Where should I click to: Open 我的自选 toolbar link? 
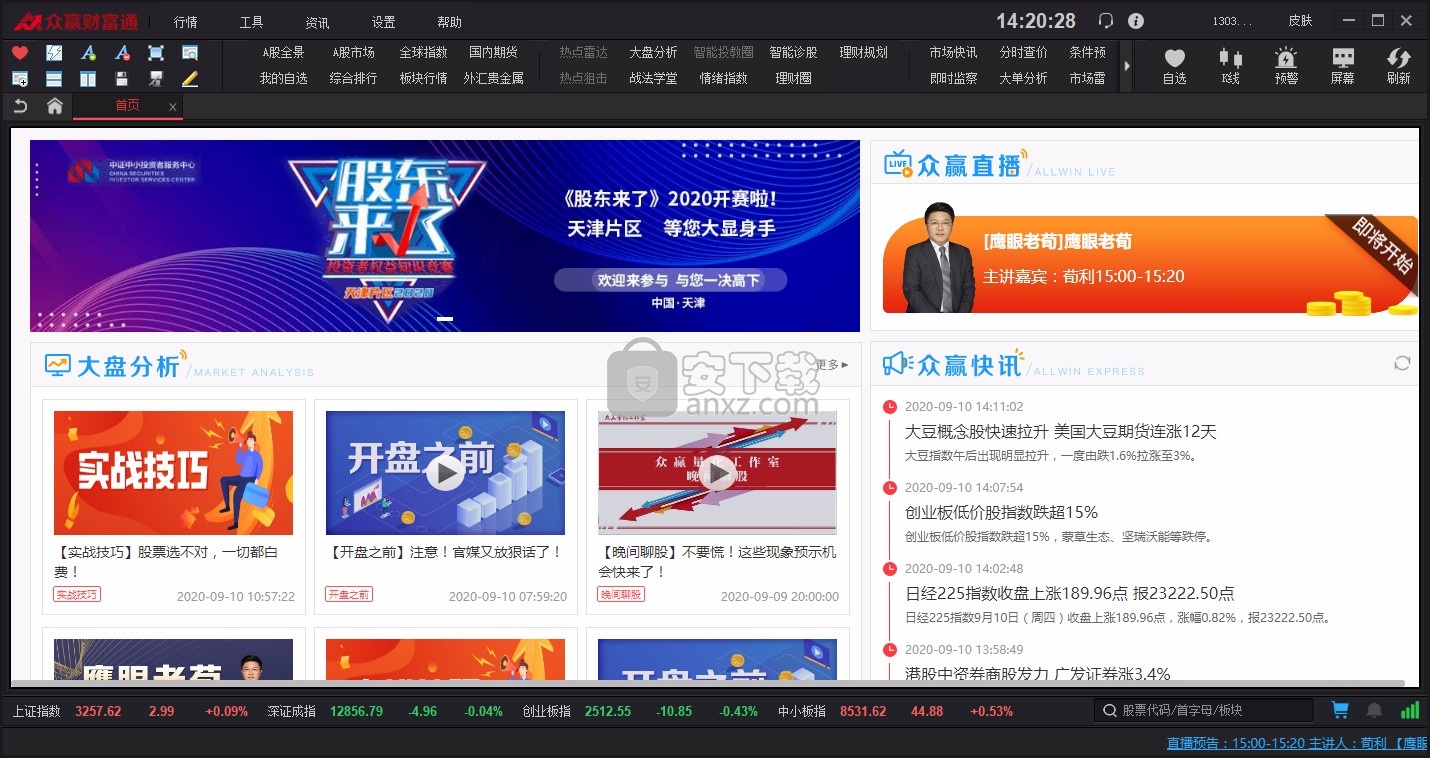(284, 78)
